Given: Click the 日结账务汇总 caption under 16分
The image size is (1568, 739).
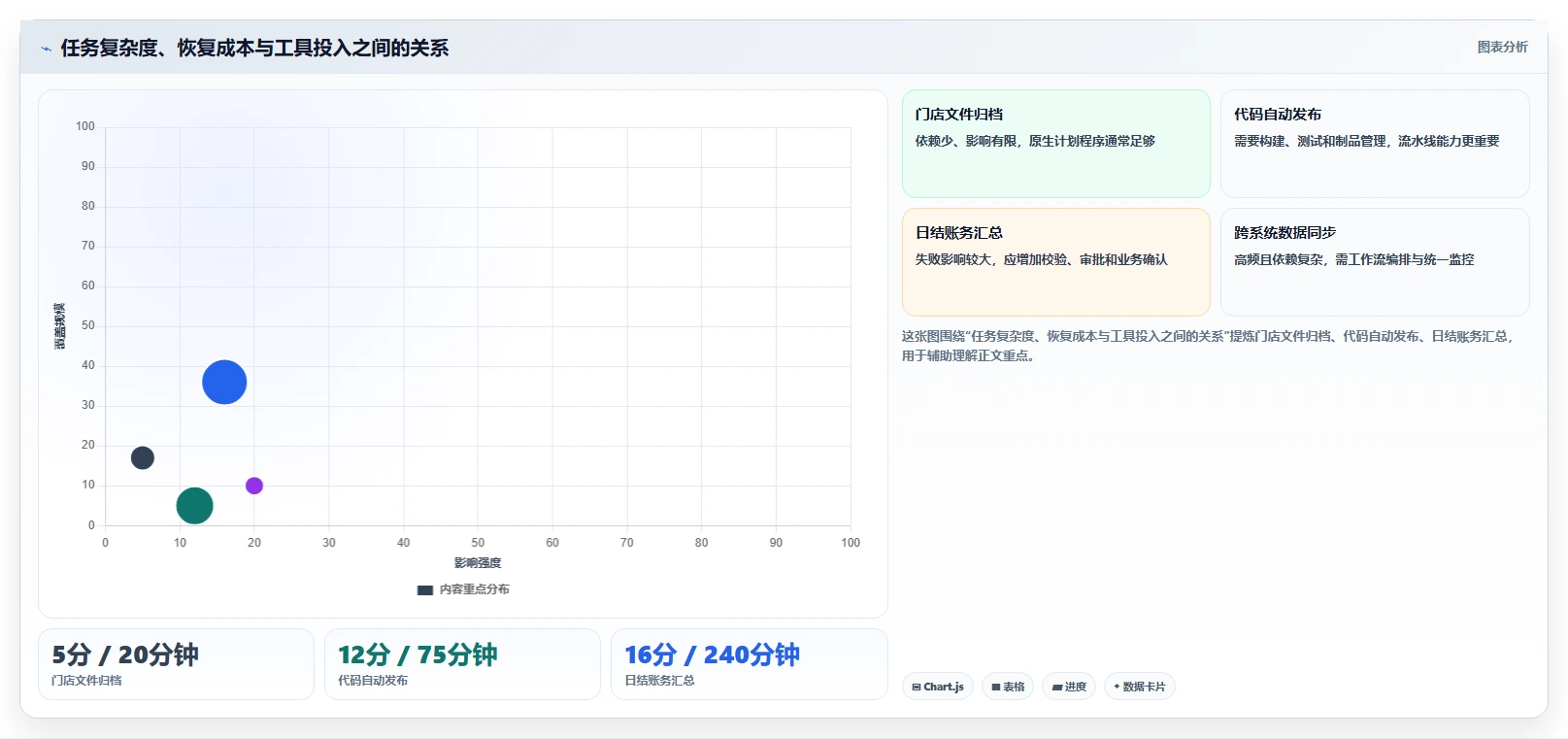Looking at the screenshot, I should coord(659,681).
